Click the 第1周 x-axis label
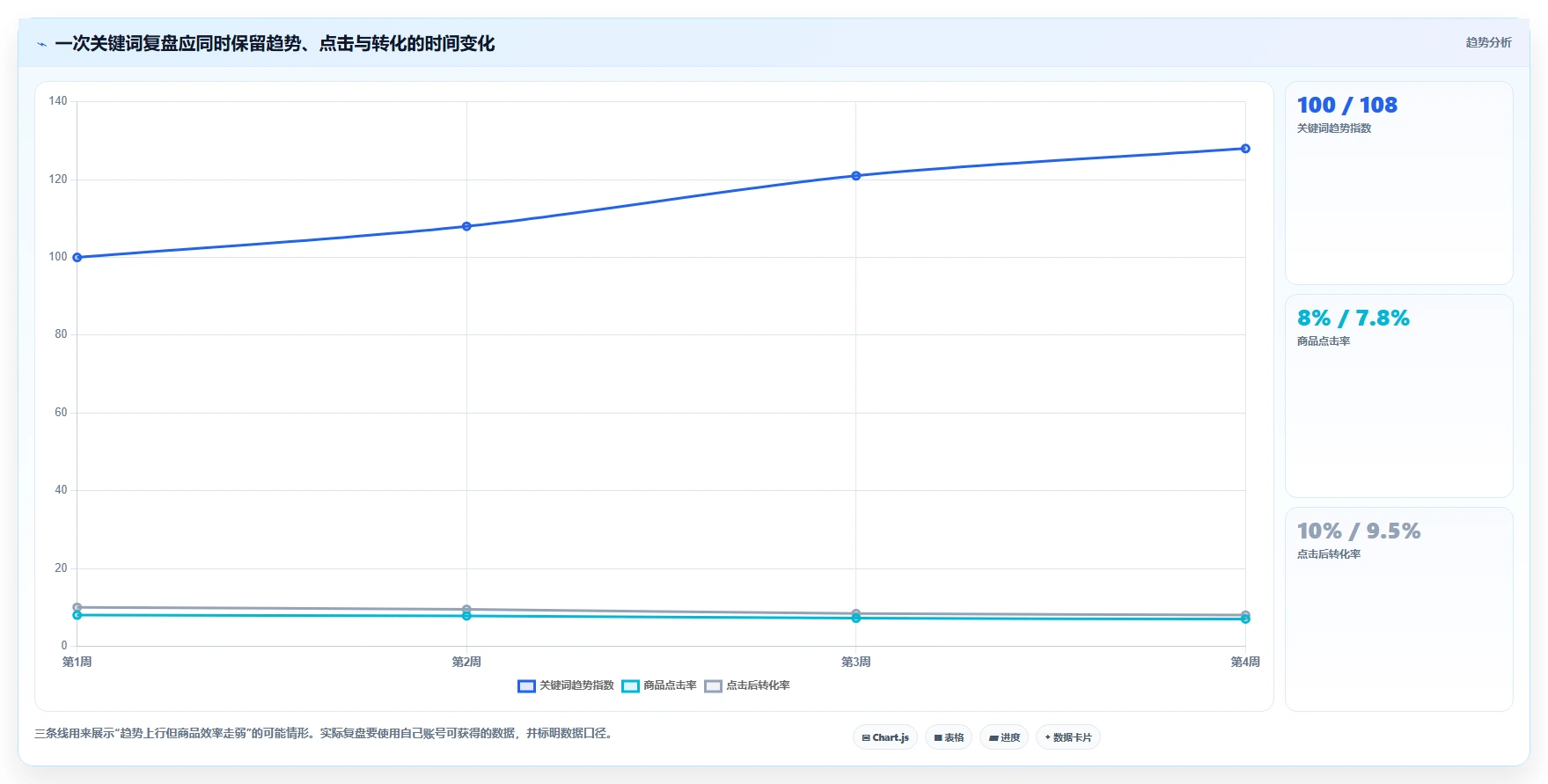This screenshot has width=1548, height=784. [x=77, y=662]
